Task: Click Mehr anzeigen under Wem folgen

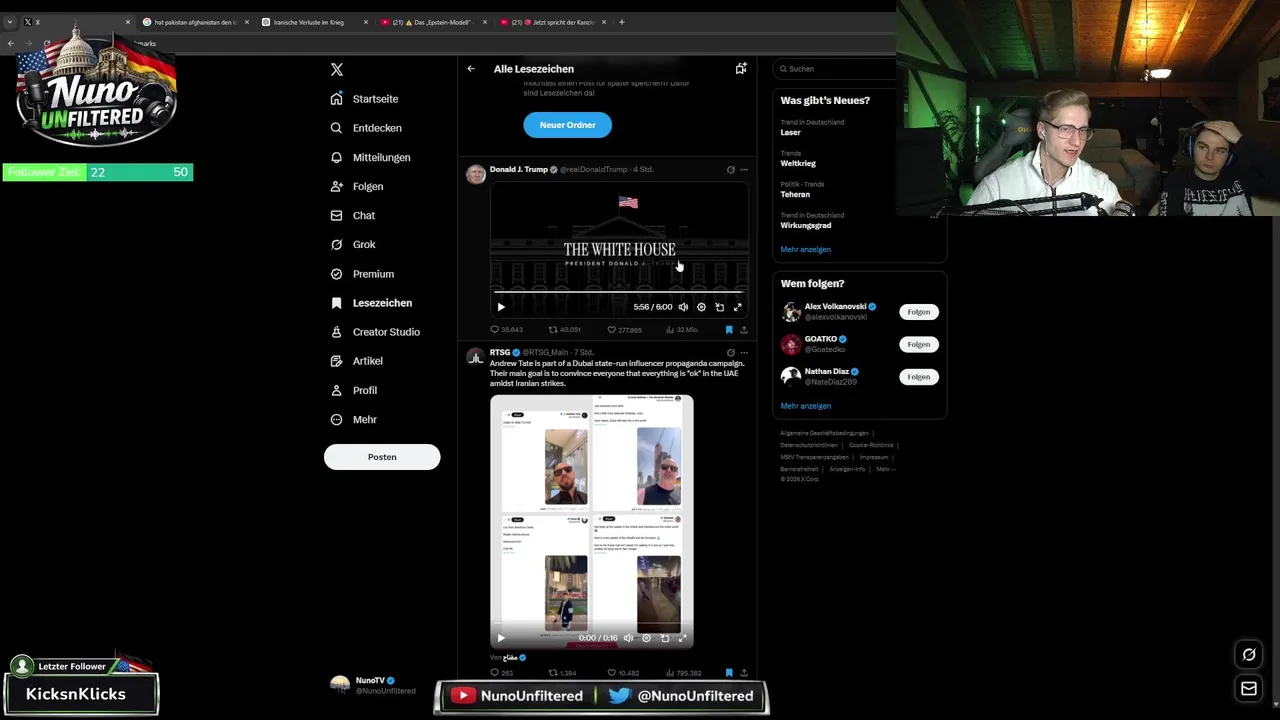Action: (x=806, y=406)
